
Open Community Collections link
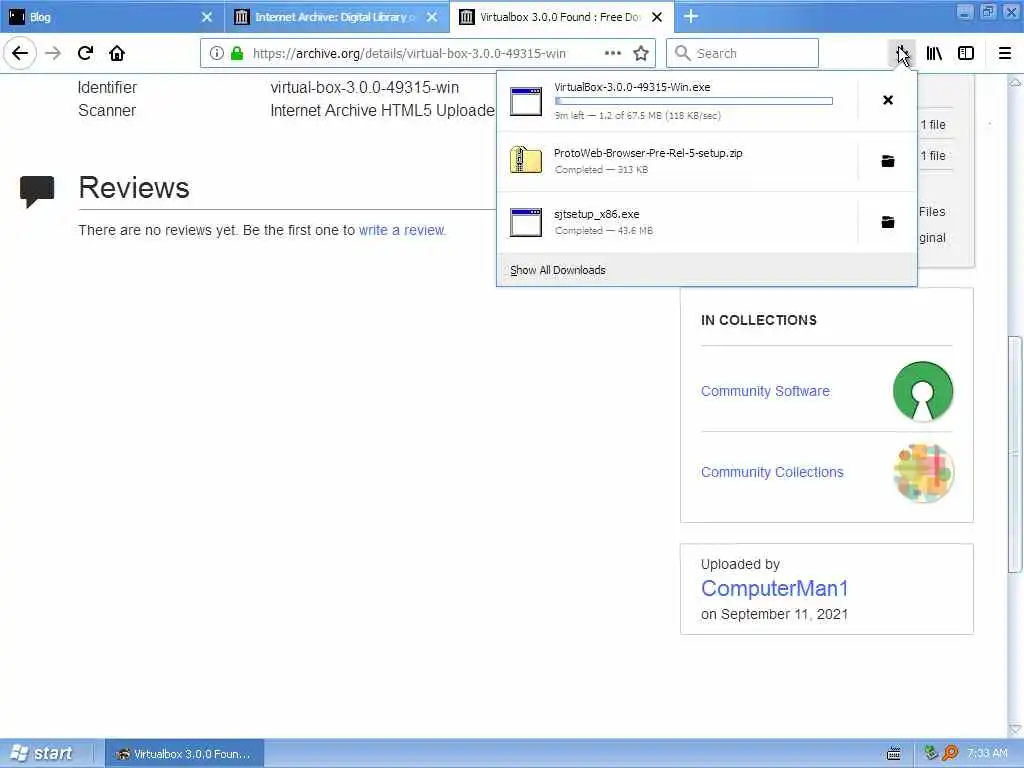point(772,472)
